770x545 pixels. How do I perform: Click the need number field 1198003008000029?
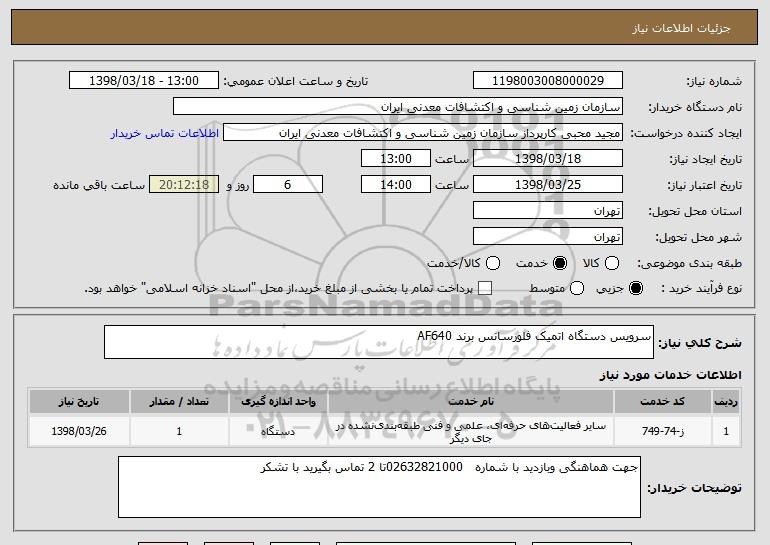(x=548, y=81)
